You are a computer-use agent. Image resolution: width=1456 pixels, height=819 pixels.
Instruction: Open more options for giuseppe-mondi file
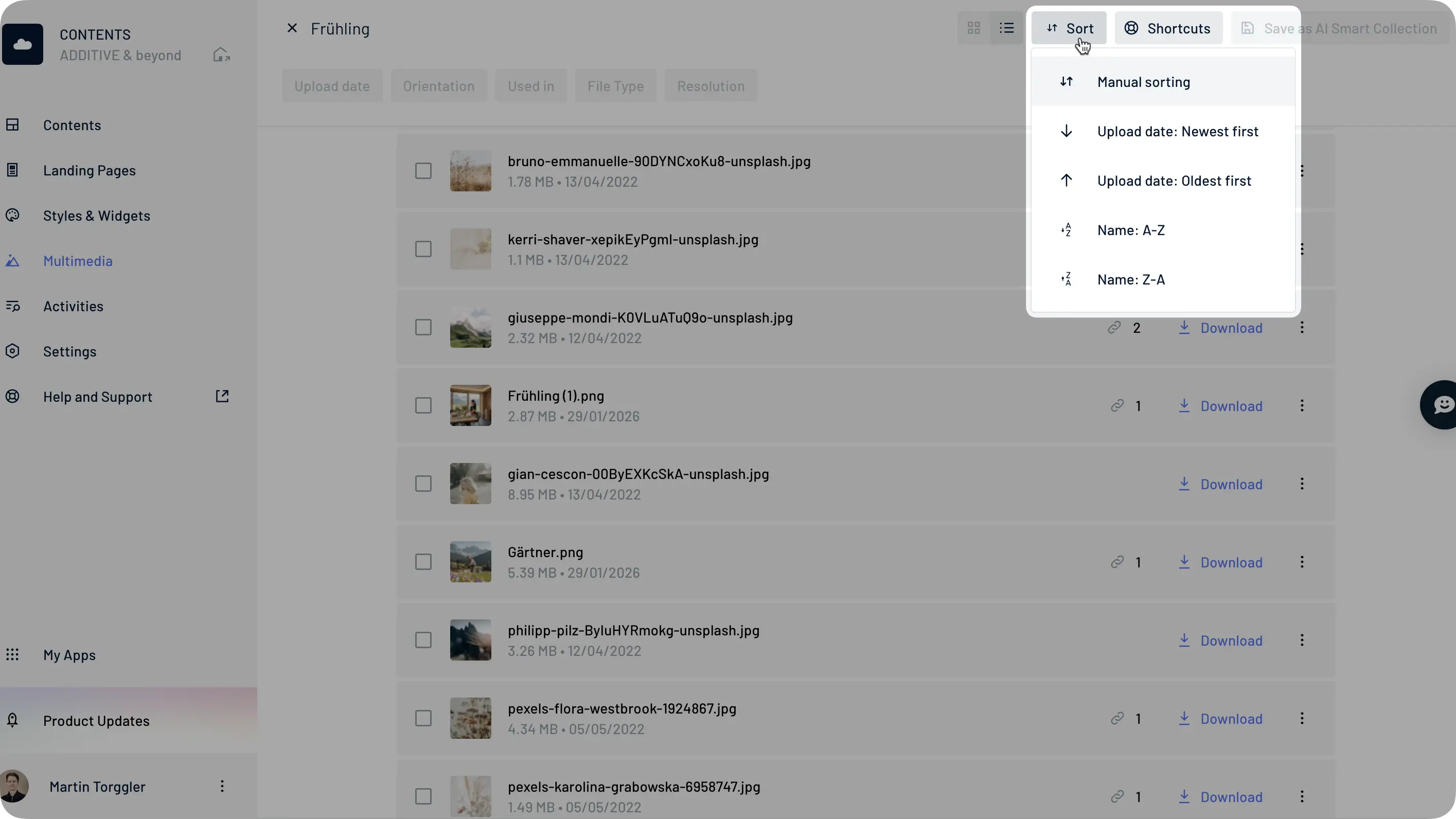coord(1302,327)
